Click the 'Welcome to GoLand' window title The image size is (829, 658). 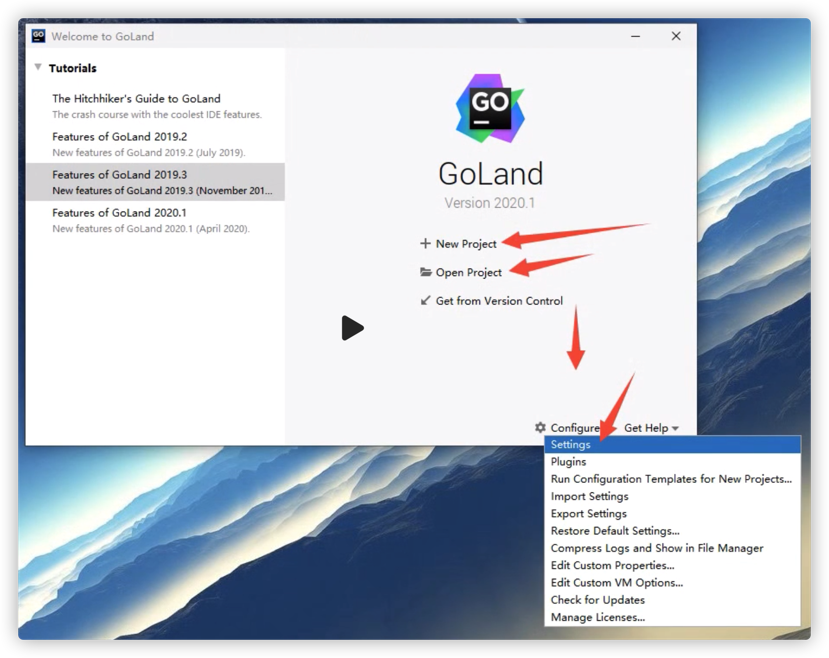[103, 36]
